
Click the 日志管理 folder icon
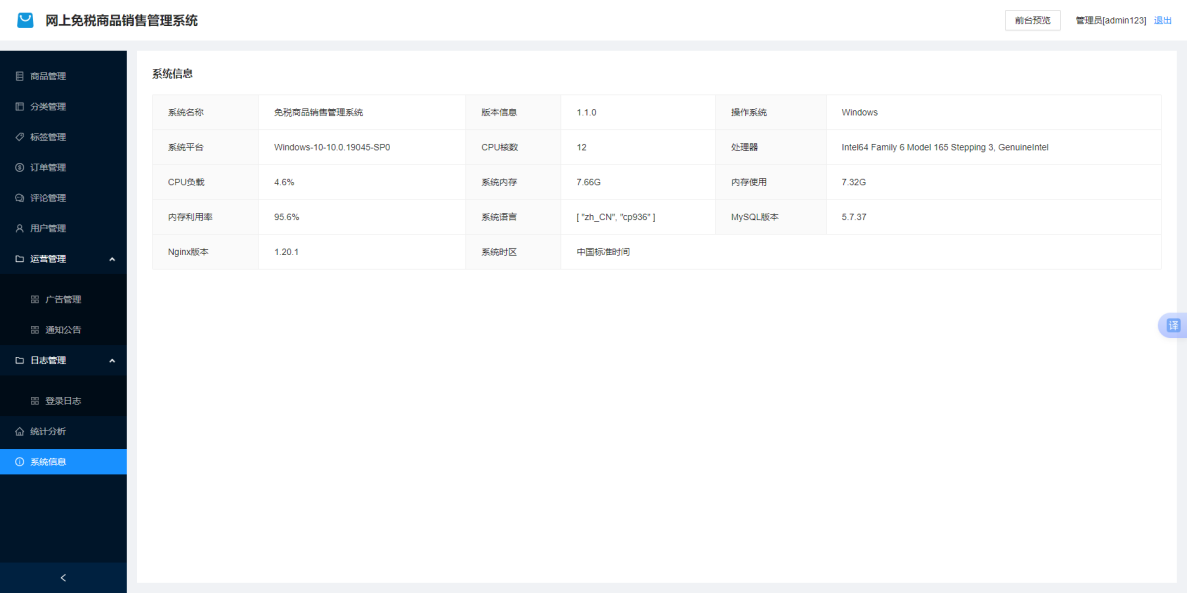click(20, 360)
